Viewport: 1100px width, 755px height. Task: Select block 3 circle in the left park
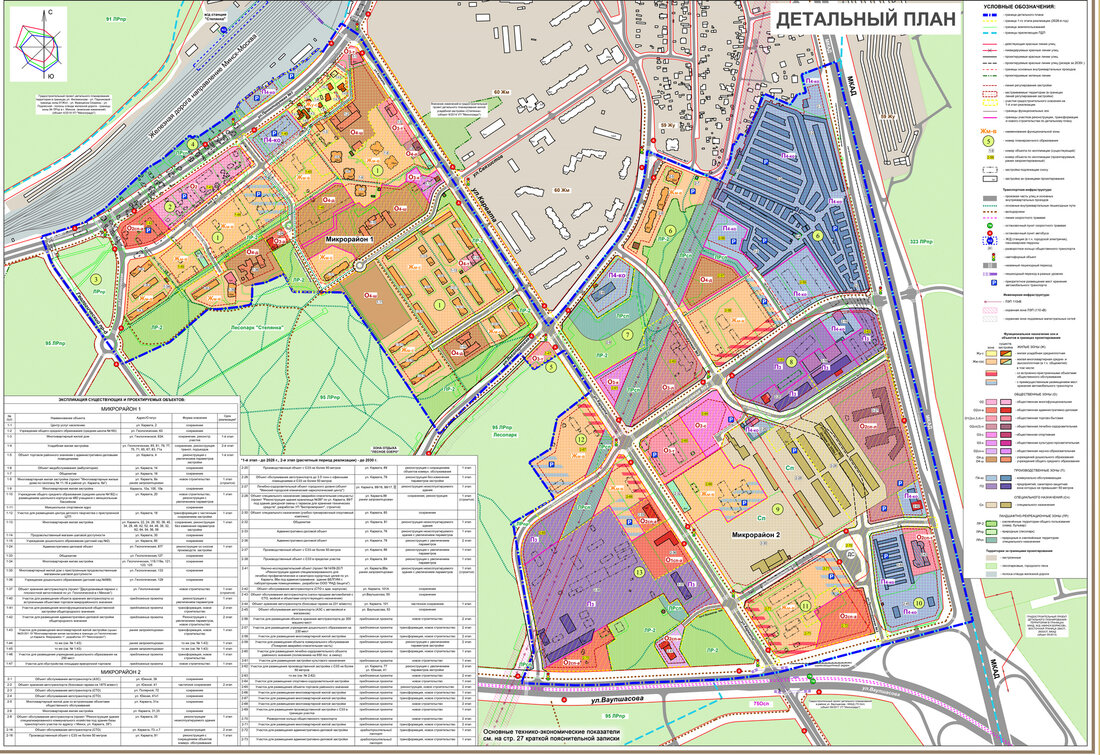(x=97, y=279)
